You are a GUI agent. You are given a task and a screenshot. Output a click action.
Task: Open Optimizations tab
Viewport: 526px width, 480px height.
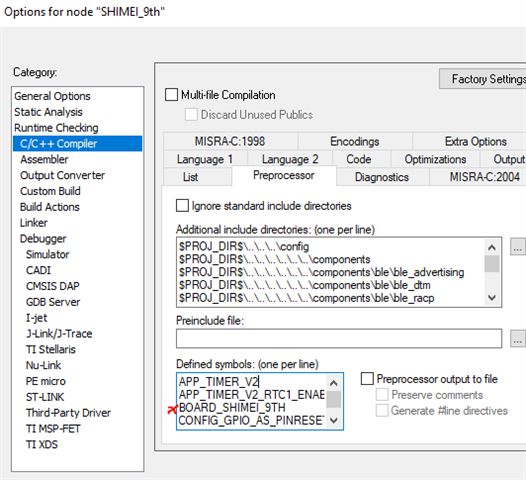(x=435, y=159)
